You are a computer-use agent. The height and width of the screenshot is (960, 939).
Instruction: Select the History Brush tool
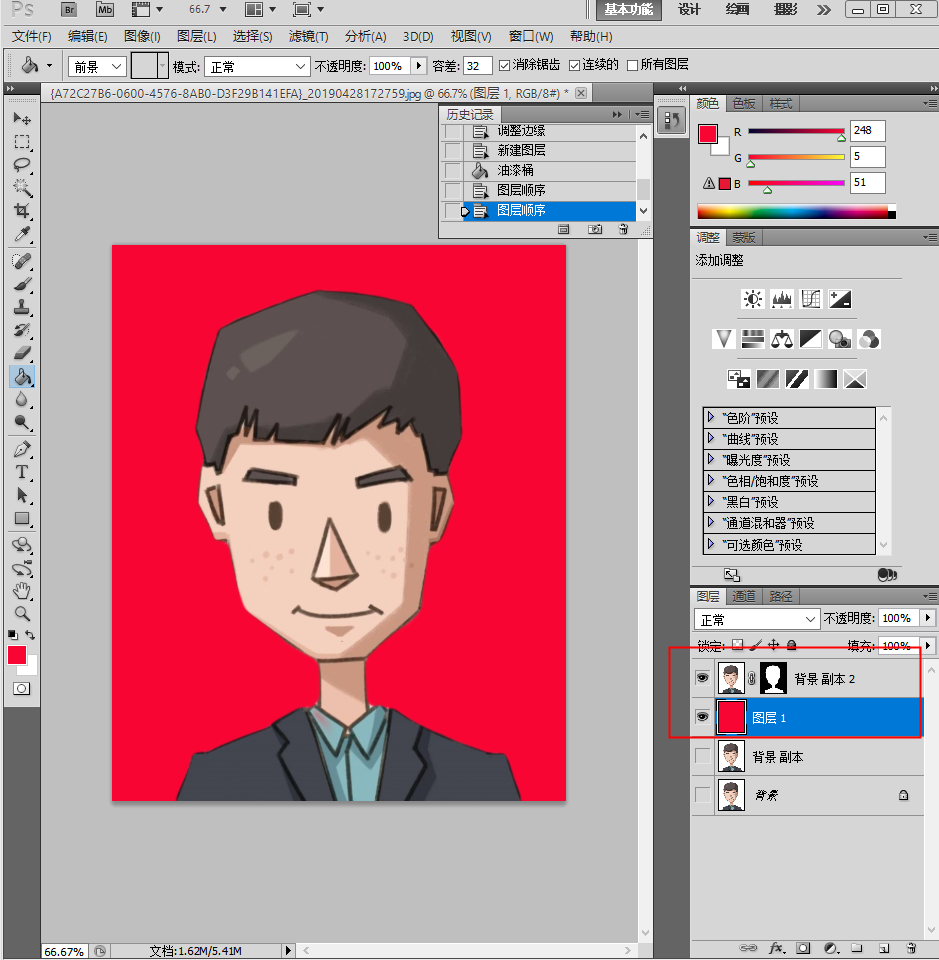(22, 331)
